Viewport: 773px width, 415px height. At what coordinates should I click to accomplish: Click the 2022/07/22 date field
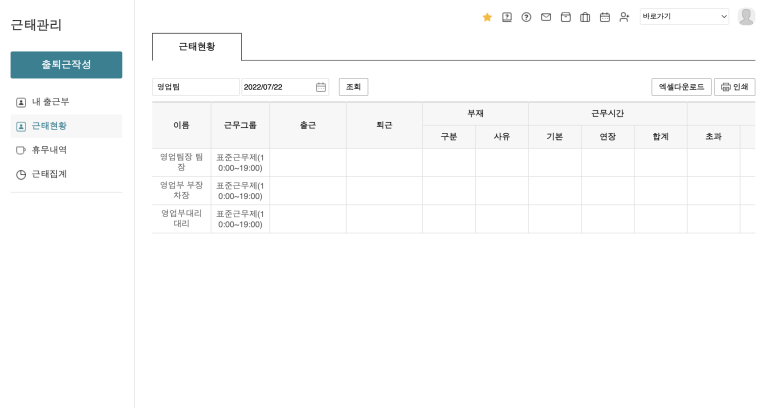coord(277,87)
